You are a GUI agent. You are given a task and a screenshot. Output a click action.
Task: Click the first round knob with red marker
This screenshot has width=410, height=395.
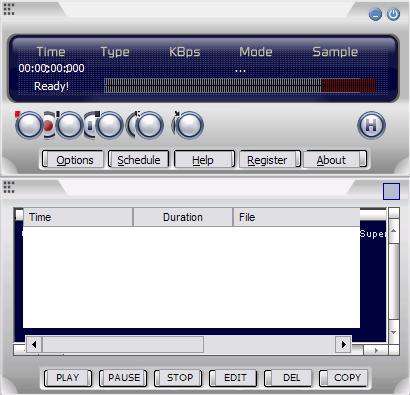(29, 125)
